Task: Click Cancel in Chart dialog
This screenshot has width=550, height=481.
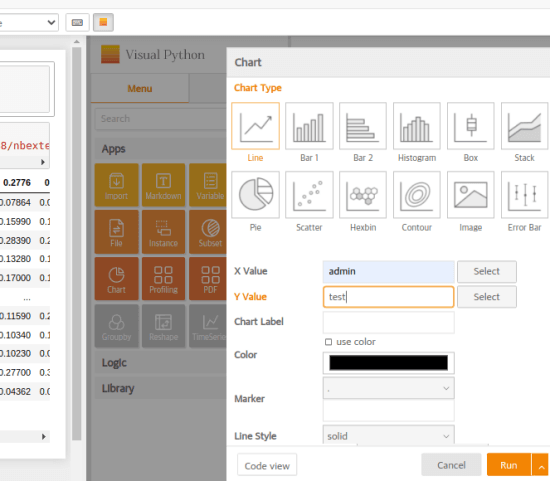Action: point(451,465)
